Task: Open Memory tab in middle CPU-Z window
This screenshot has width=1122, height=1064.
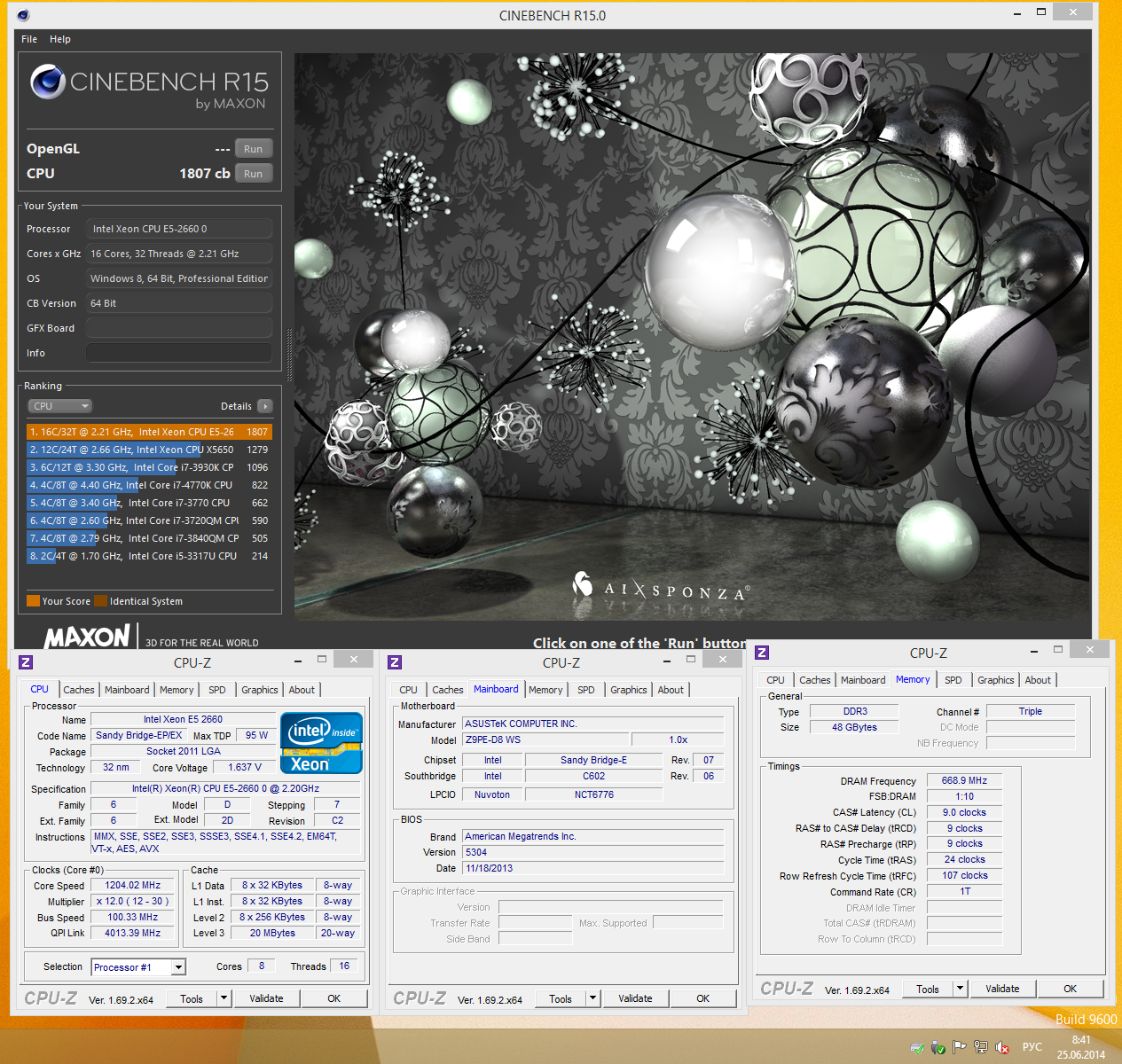Action: [545, 690]
